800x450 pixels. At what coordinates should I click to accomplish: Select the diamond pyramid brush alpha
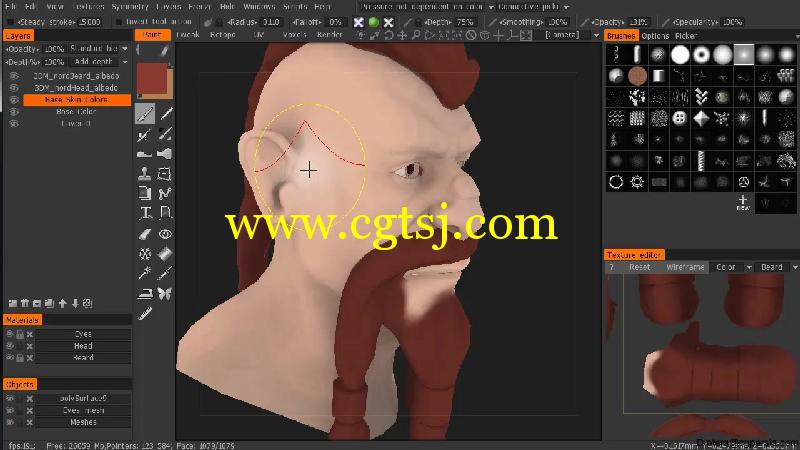tap(701, 118)
